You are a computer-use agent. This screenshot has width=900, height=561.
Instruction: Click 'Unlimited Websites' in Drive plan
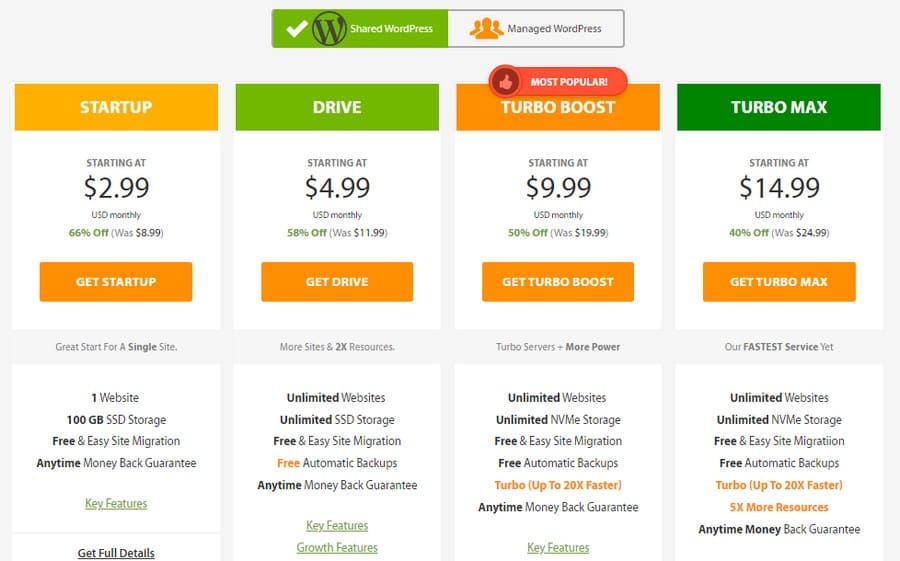(x=336, y=397)
